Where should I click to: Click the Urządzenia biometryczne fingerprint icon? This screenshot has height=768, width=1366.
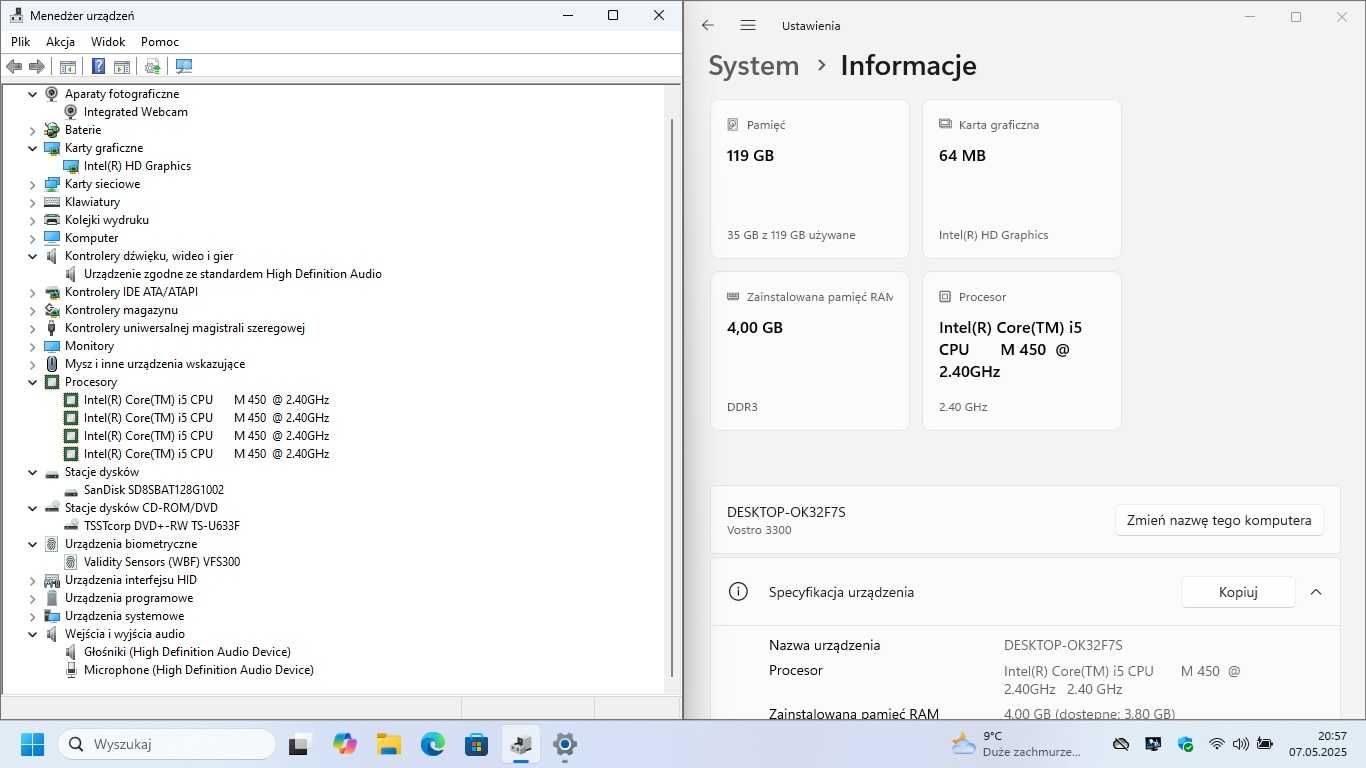[x=52, y=544]
